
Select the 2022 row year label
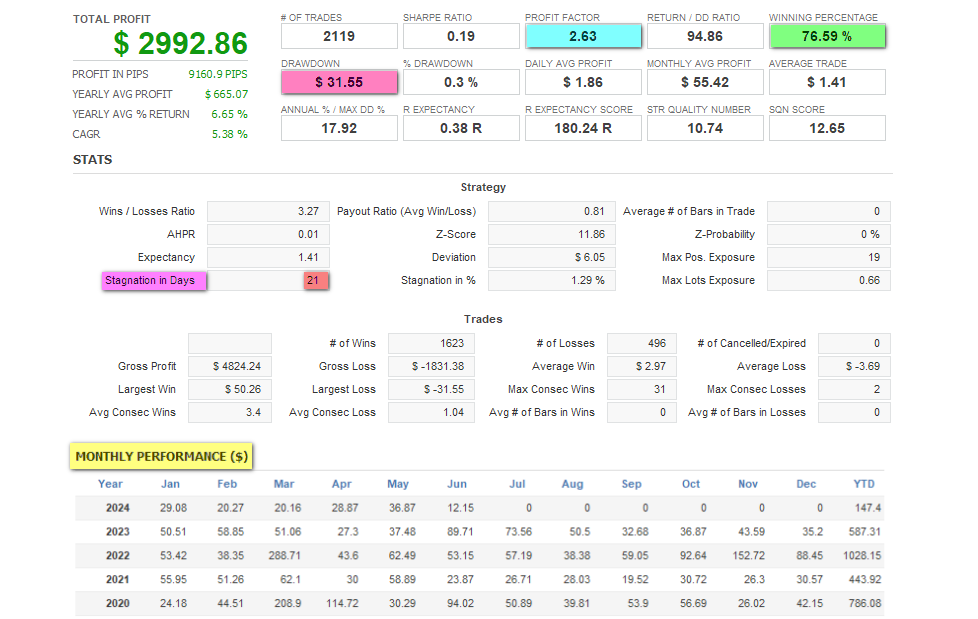pos(117,556)
